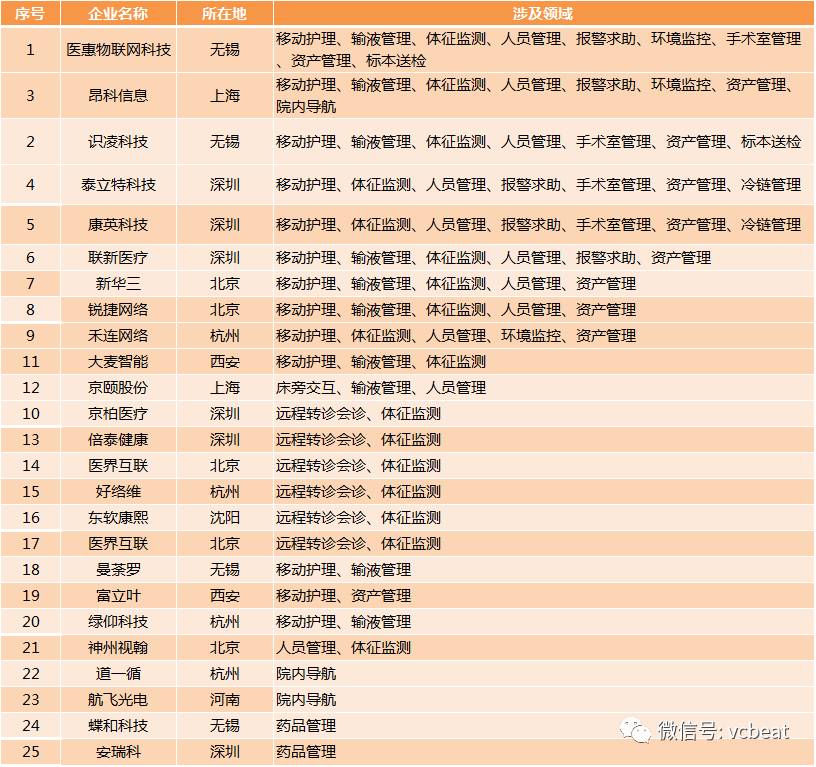816x767 pixels.
Task: Click 西安 in the 大麦智能 row
Action: coord(224,361)
